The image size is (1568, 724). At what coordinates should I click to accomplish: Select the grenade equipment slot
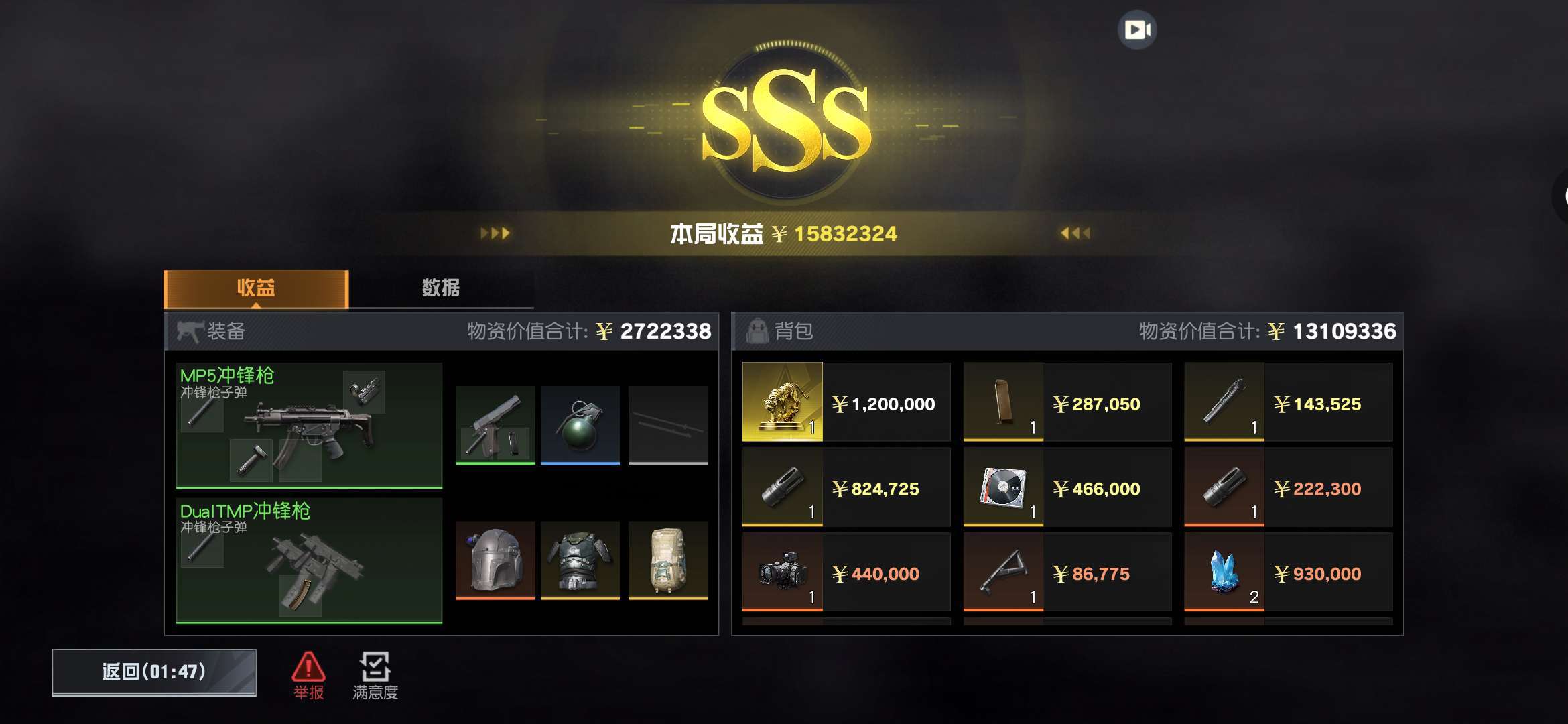click(x=580, y=425)
